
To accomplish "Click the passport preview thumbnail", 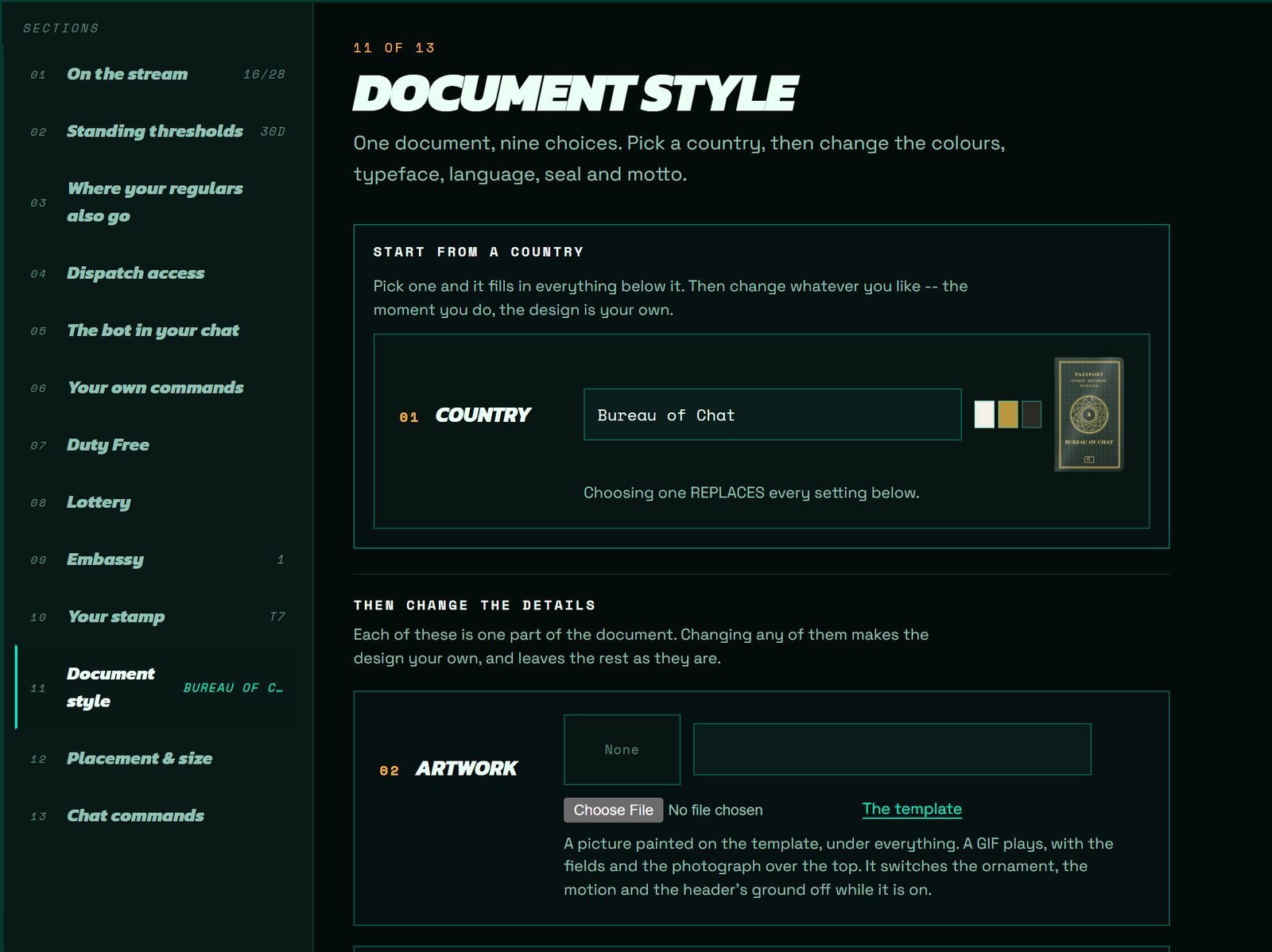I will [1089, 415].
